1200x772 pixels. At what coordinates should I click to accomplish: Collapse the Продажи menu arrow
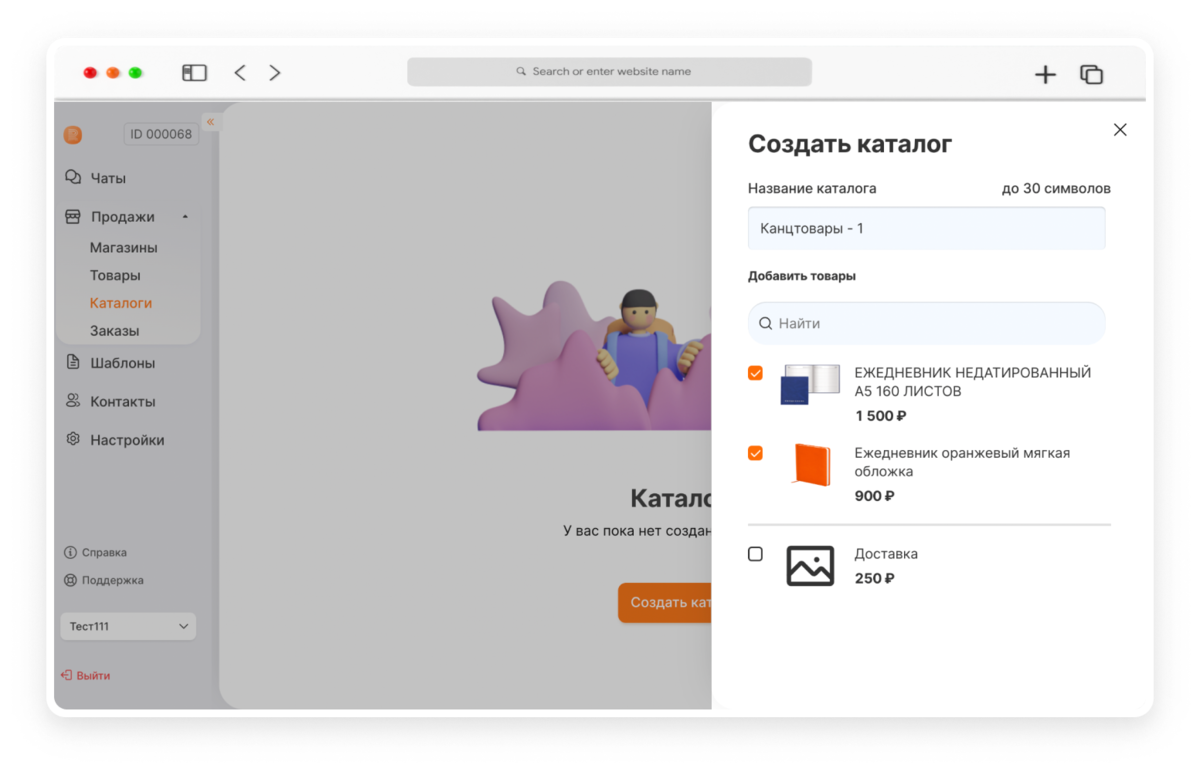coord(185,217)
